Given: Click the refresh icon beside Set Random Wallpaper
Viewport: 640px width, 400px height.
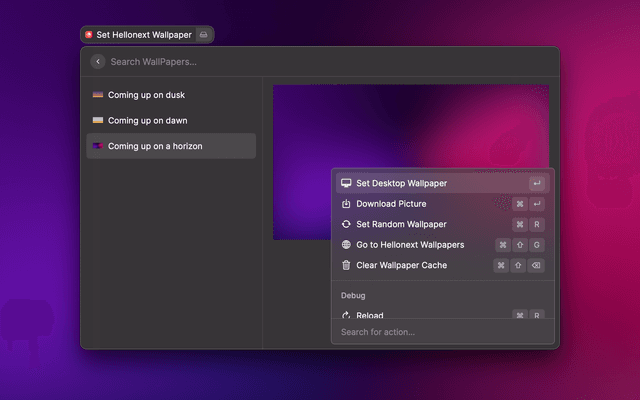Looking at the screenshot, I should 346,225.
